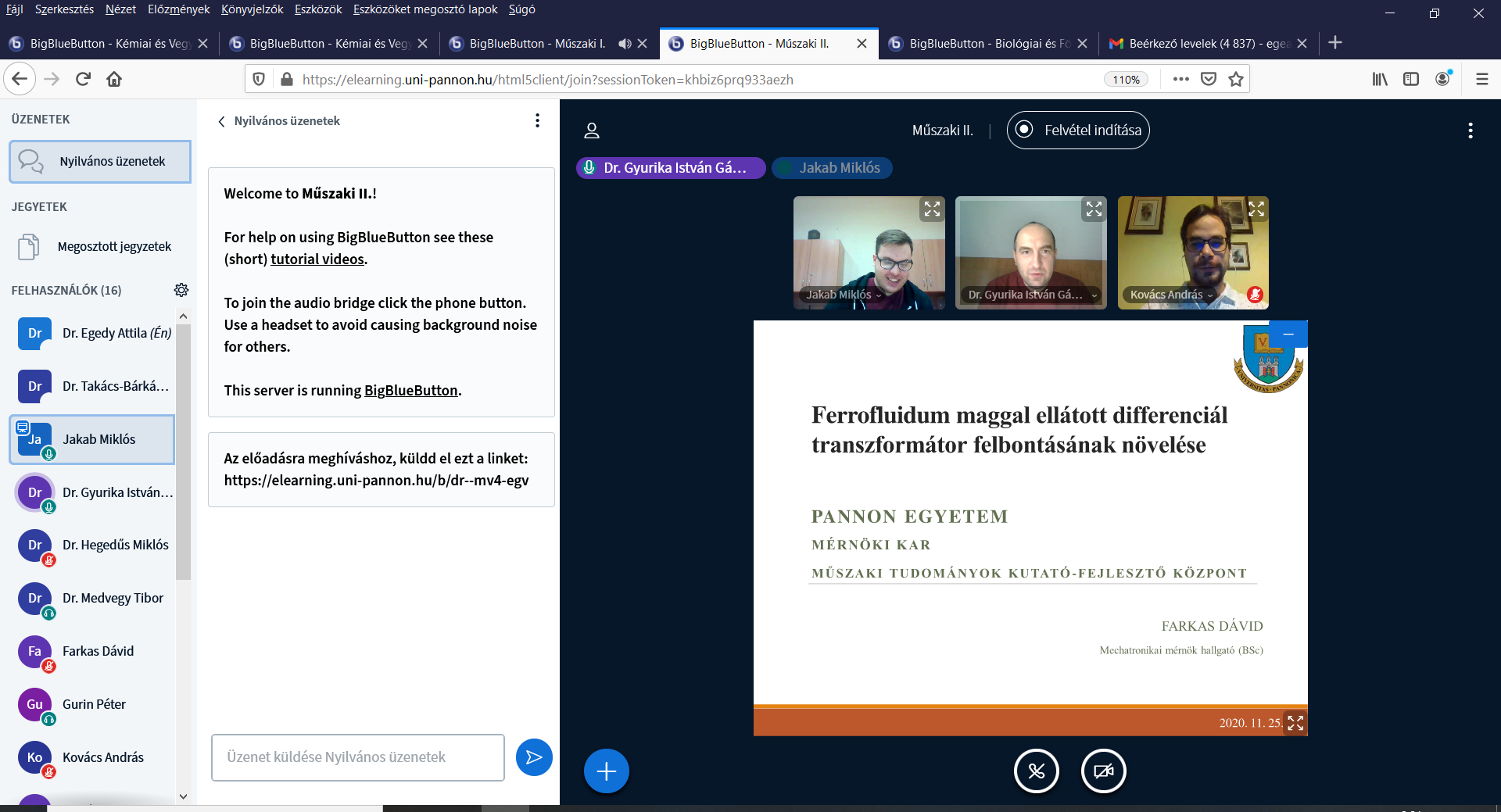Start recording with Felvétel indítása

pos(1078,130)
